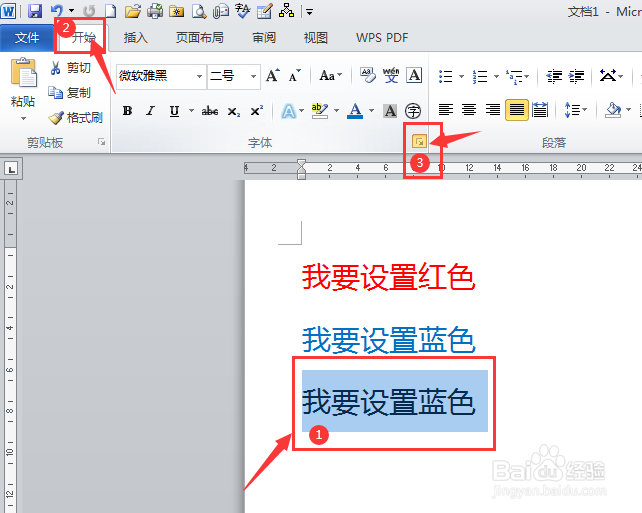This screenshot has height=513, width=642.
Task: Click the Open folder icon
Action: (x=132, y=11)
